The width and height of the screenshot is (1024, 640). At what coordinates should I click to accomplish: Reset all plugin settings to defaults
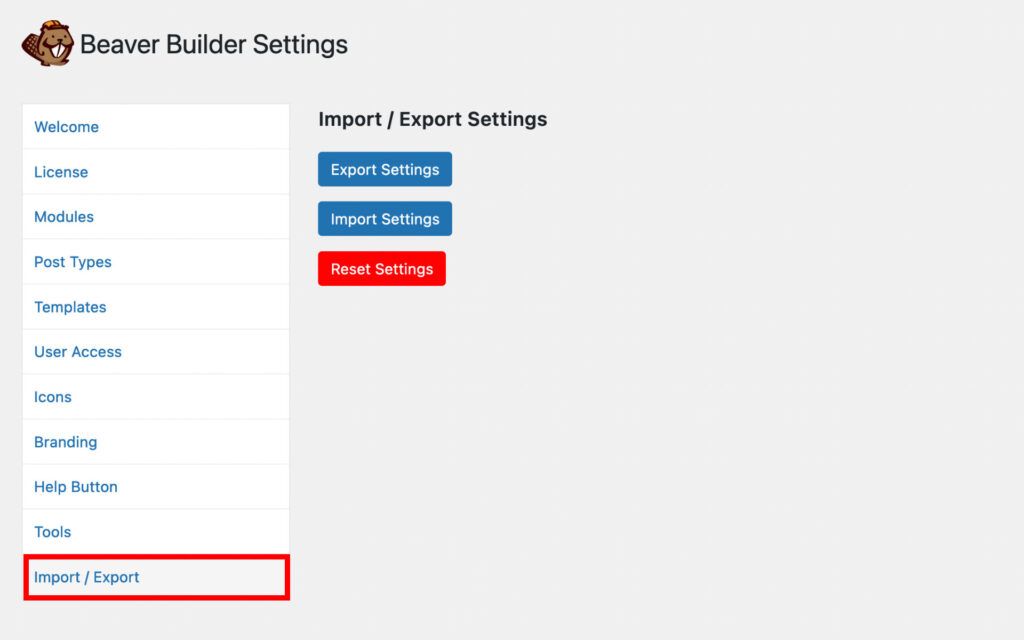pyautogui.click(x=381, y=268)
